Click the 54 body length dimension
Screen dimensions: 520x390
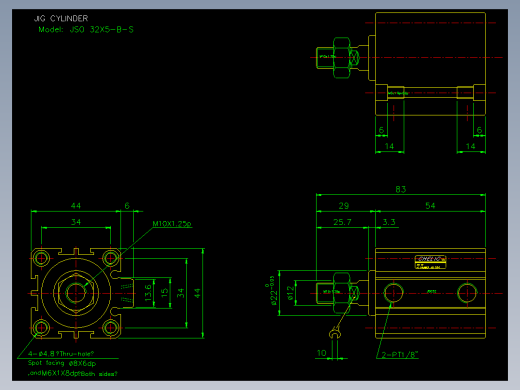430,206
